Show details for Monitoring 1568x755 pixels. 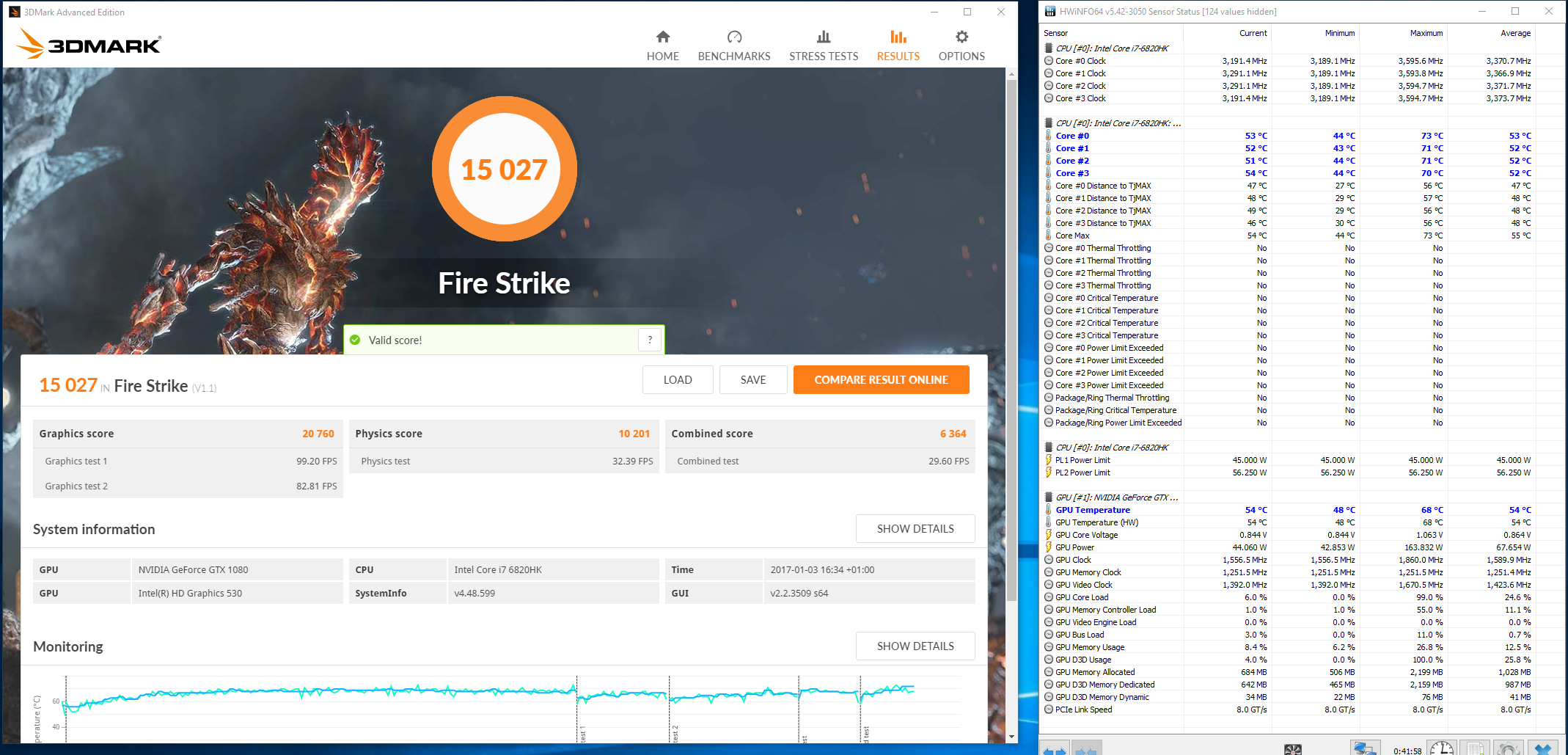coord(915,646)
